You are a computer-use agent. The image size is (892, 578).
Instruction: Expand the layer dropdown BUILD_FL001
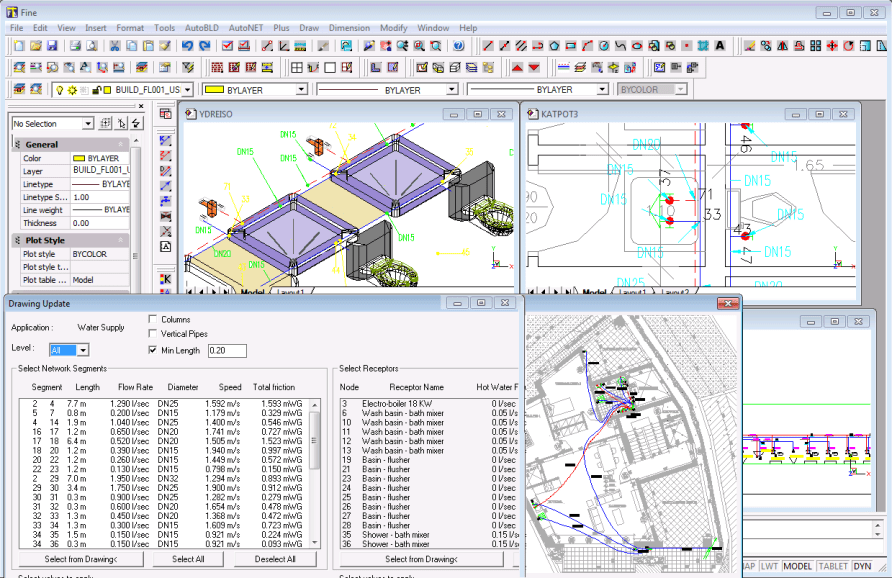click(187, 89)
